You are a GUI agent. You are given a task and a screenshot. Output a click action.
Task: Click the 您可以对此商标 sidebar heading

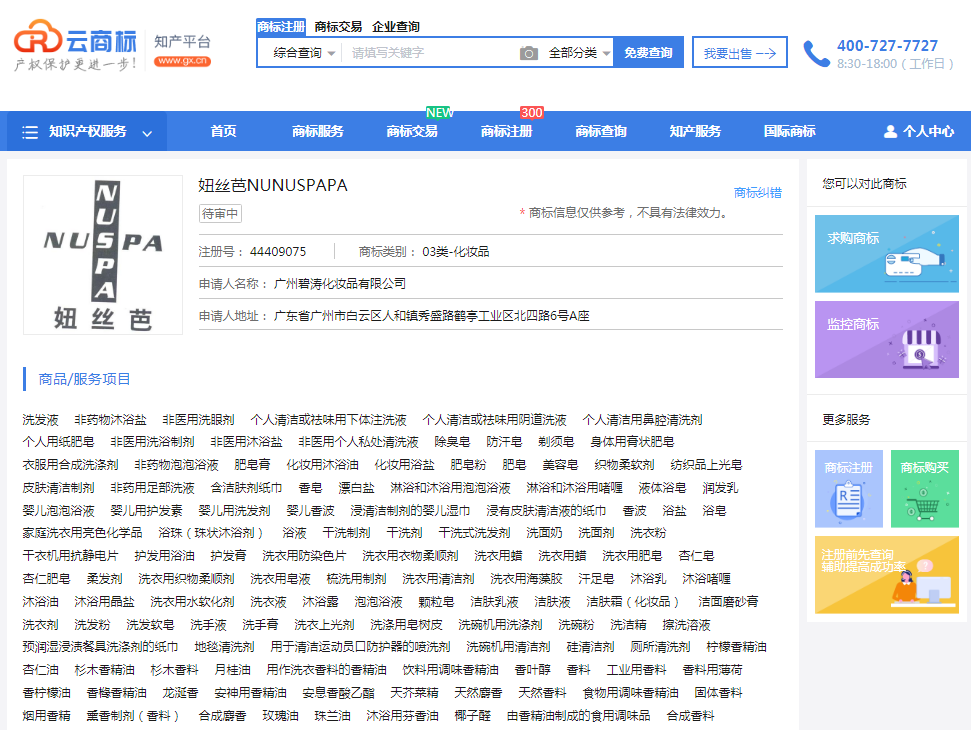coord(864,183)
